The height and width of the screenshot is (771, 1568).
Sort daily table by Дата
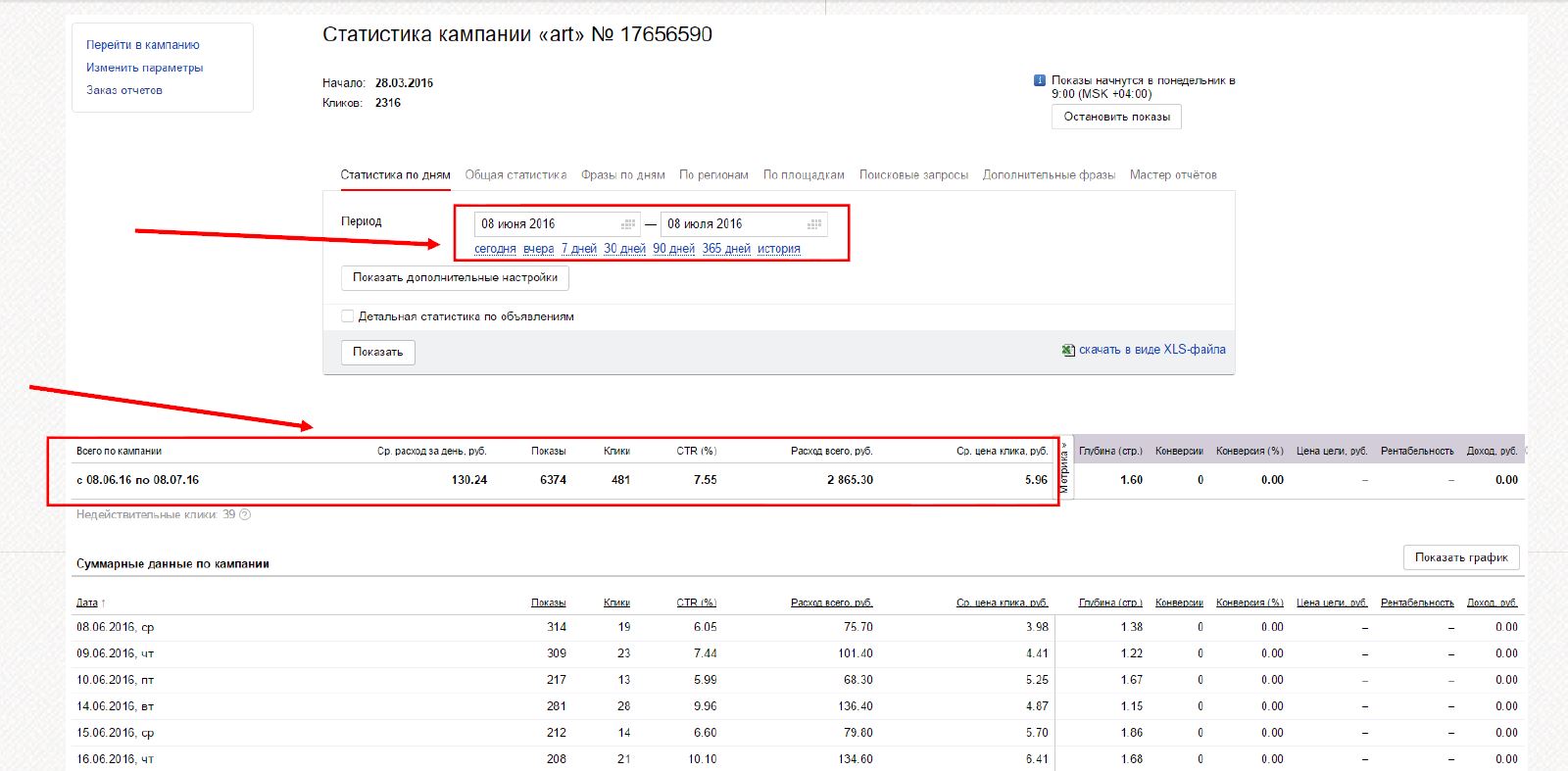(87, 603)
